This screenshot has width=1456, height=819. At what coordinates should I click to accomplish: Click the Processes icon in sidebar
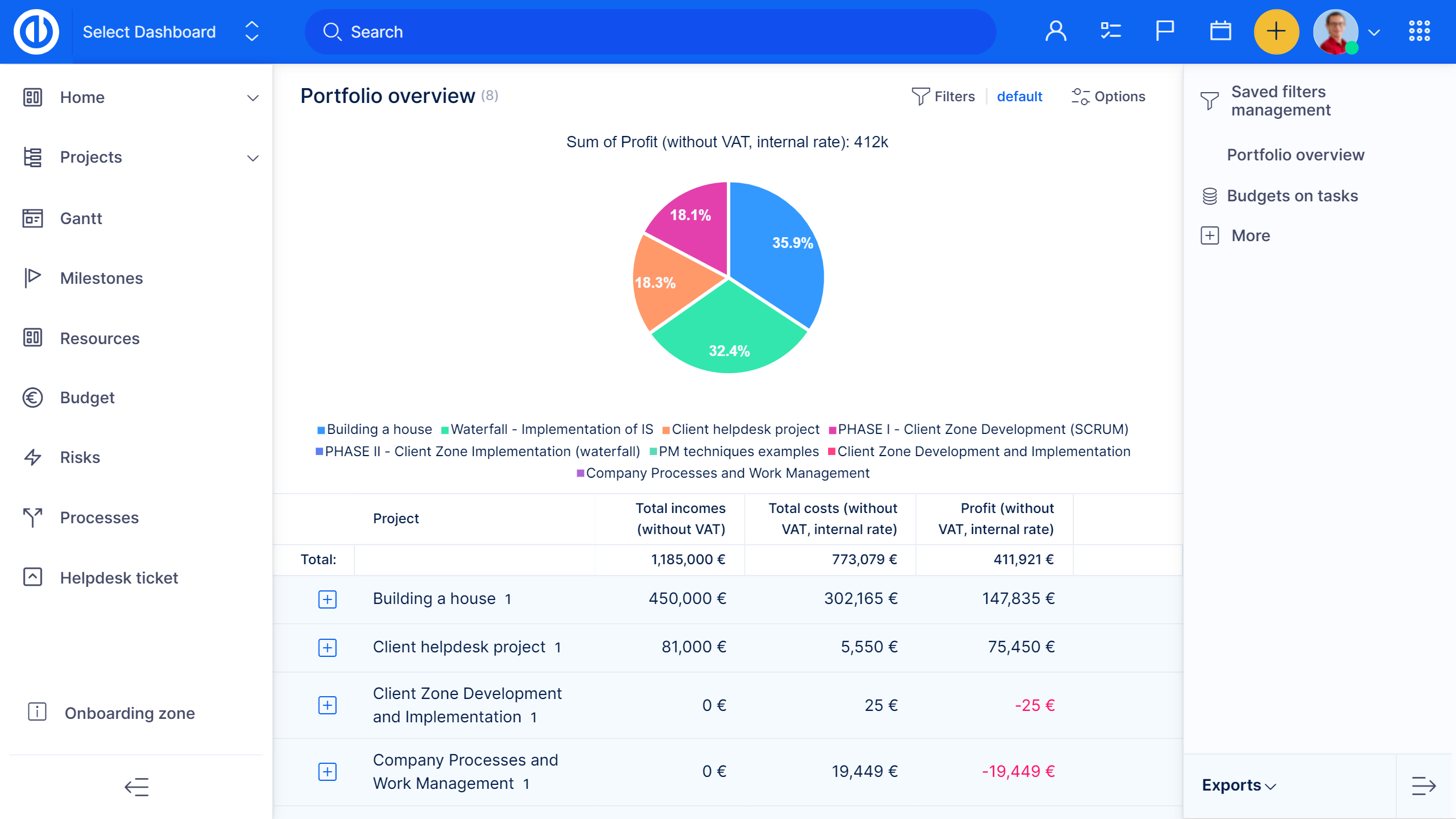[x=33, y=518]
